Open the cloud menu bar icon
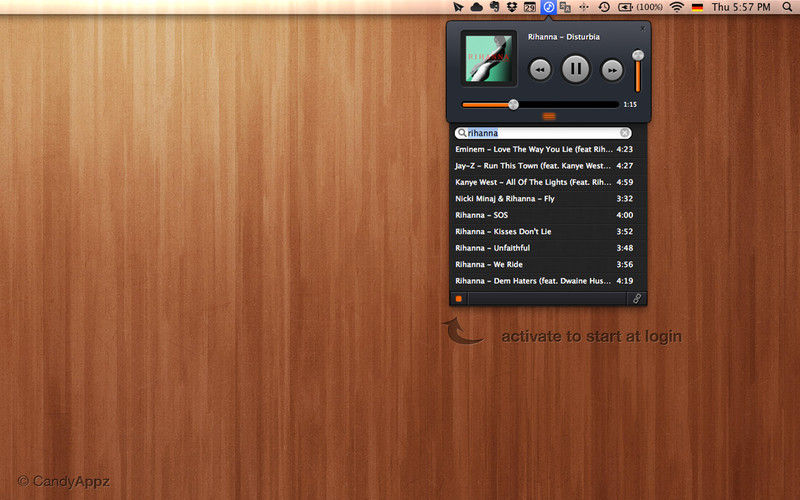This screenshot has height=500, width=800. pos(477,7)
